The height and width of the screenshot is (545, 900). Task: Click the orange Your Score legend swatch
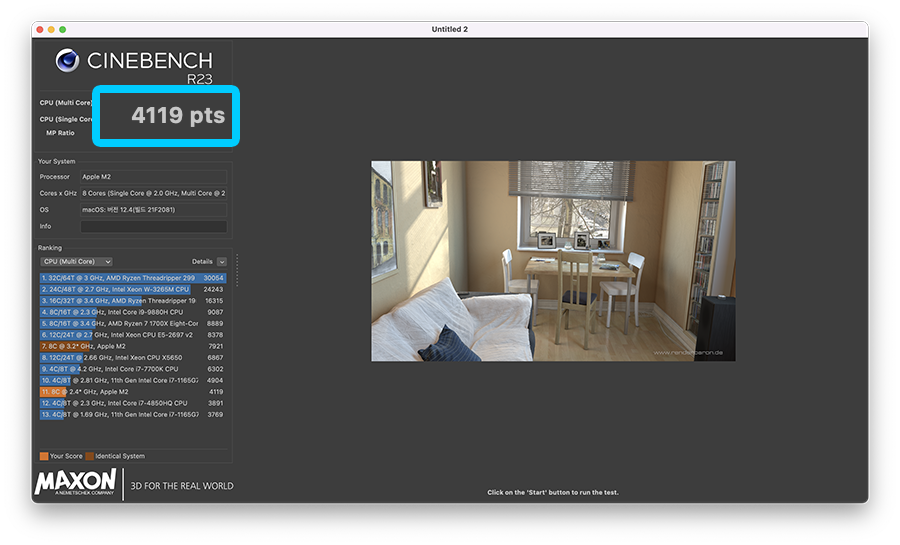(44, 456)
